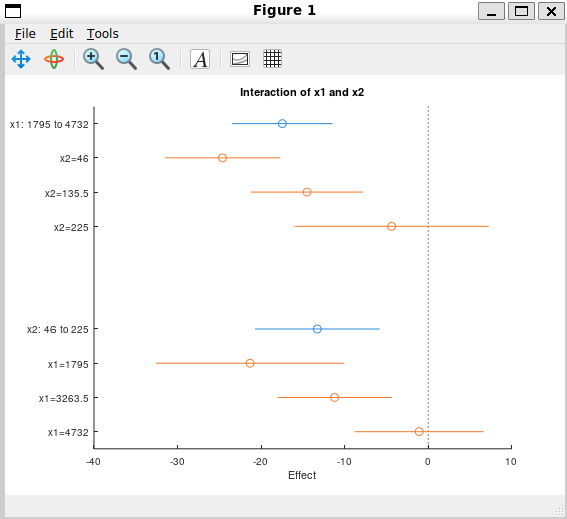This screenshot has width=567, height=519.
Task: Select the Rotate tool icon
Action: (54, 59)
